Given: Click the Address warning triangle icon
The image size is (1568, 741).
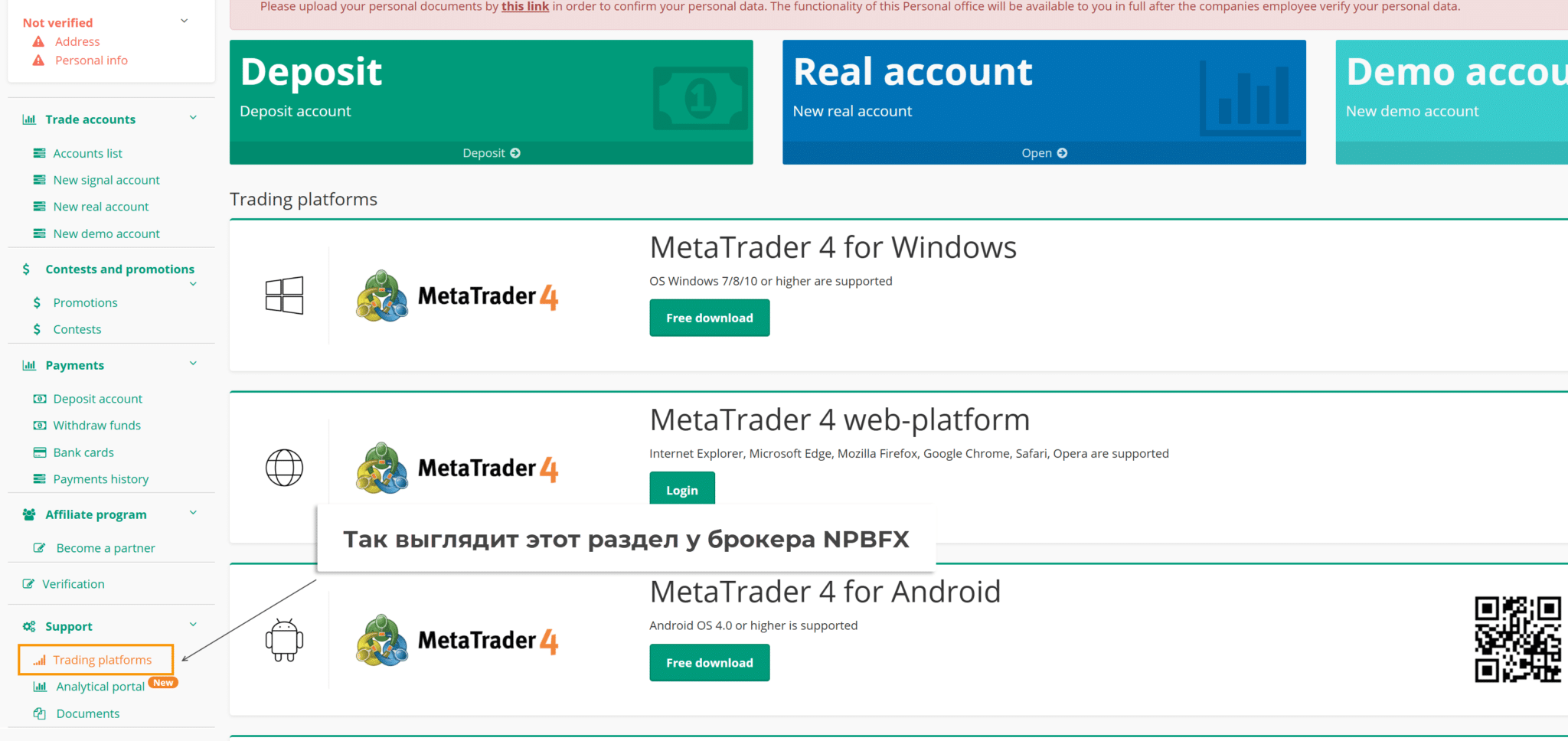Looking at the screenshot, I should point(38,41).
